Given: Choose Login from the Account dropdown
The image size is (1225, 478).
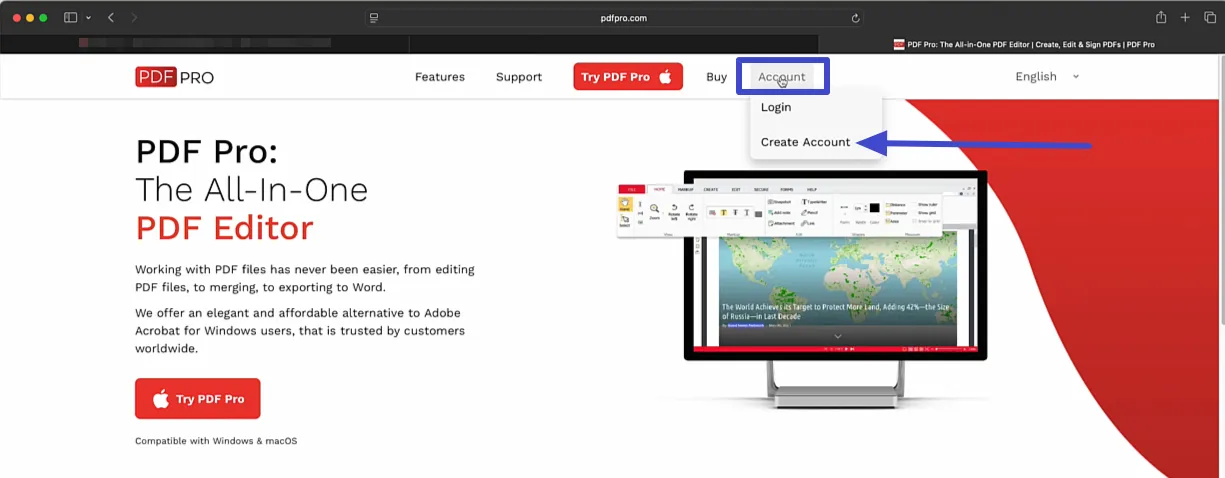Looking at the screenshot, I should pos(776,107).
